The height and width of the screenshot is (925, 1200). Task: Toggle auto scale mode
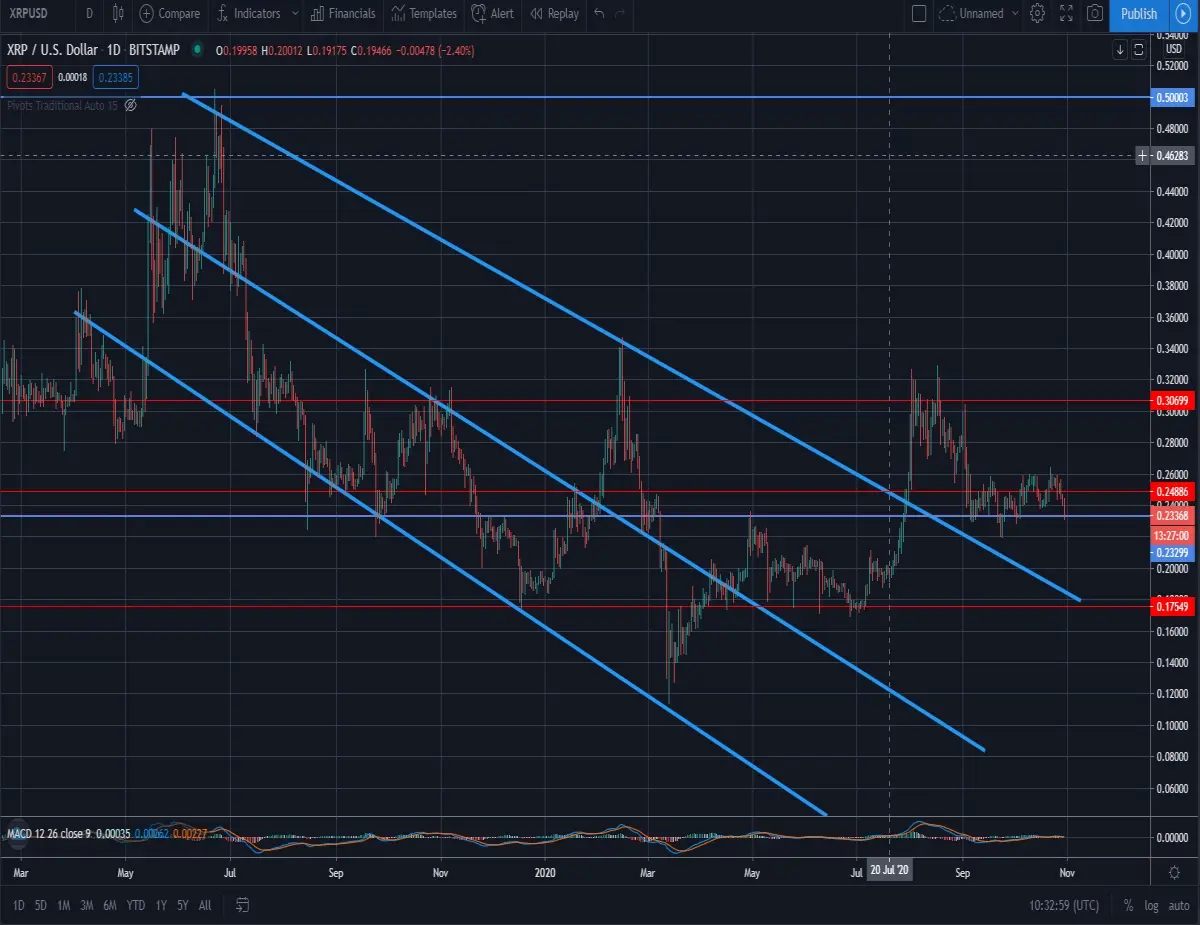[x=1179, y=905]
